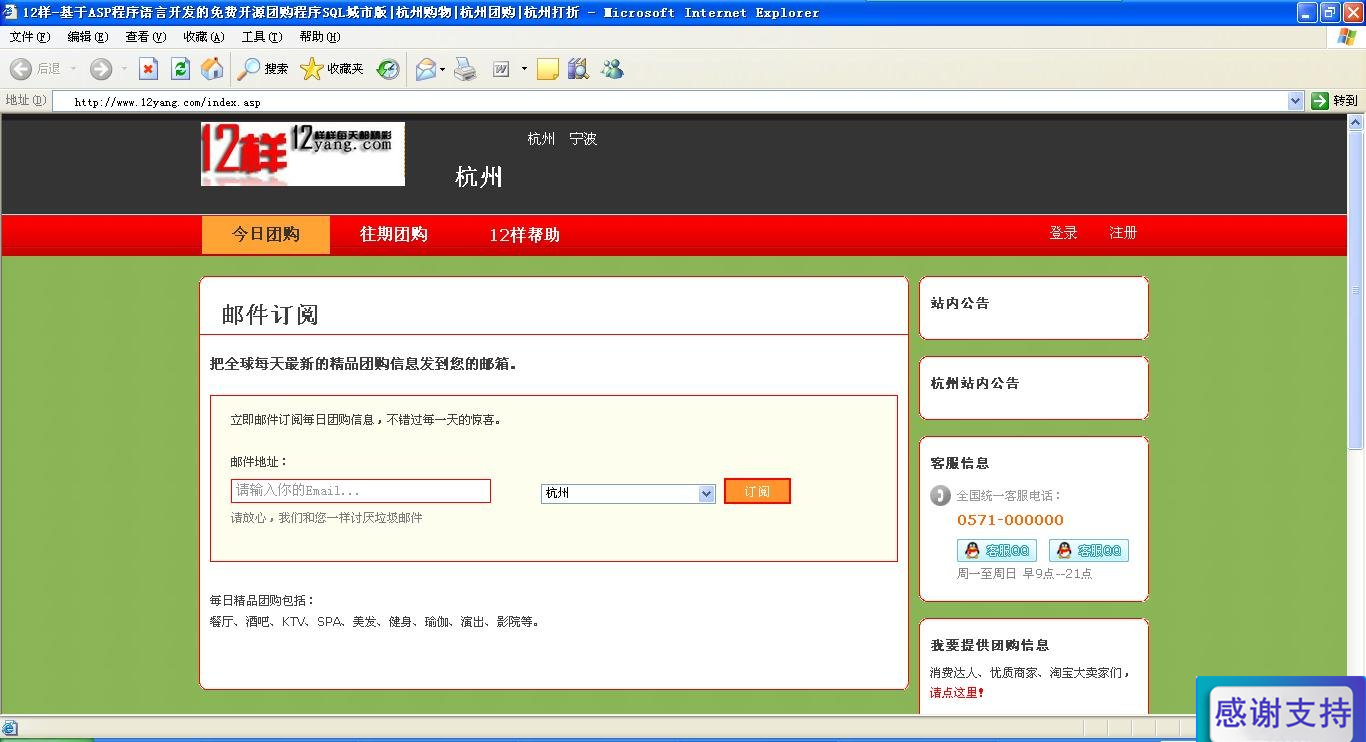Click the 转到 Go button
This screenshot has width=1366, height=742.
click(x=1335, y=100)
